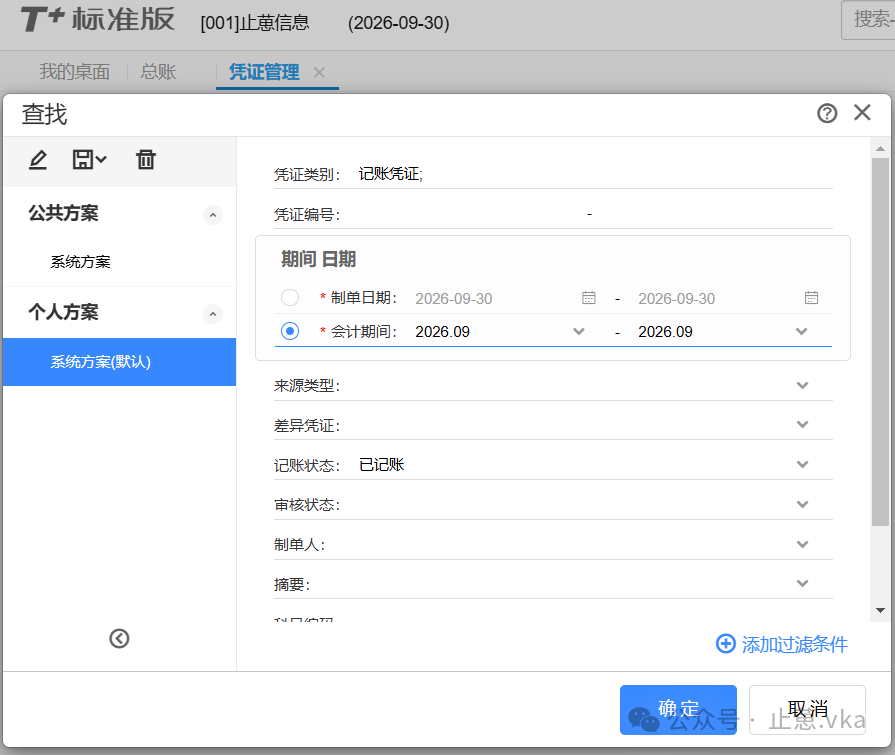
Task: Click the 凭证编号 start number field
Action: pos(468,215)
